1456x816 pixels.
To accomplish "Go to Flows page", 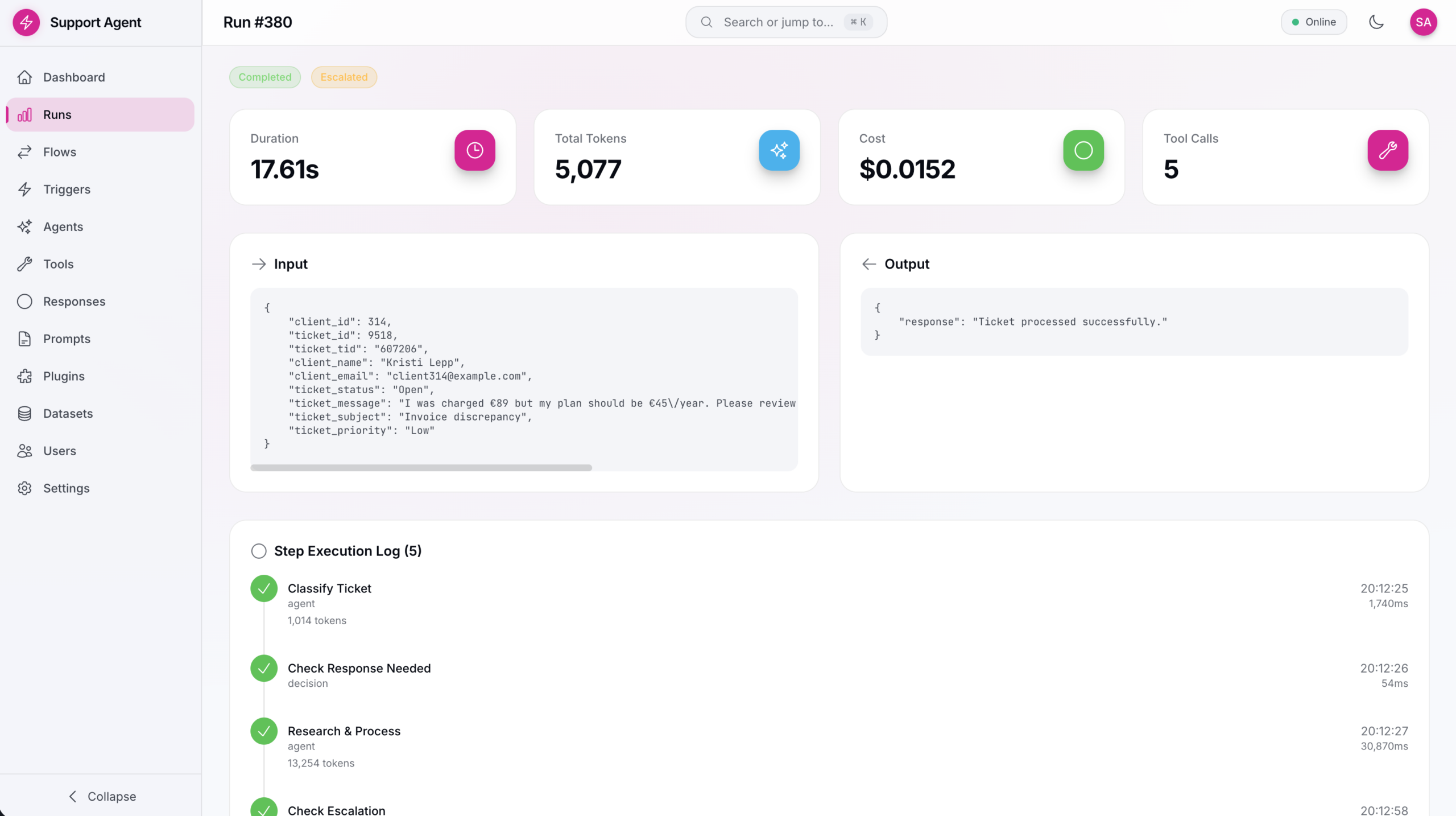I will (100, 152).
